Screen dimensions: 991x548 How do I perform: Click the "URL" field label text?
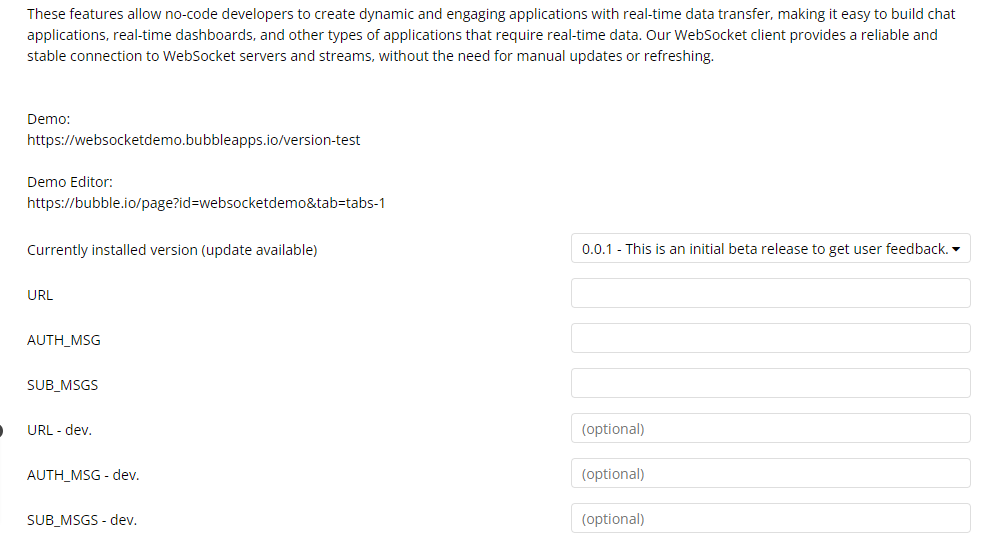(40, 295)
